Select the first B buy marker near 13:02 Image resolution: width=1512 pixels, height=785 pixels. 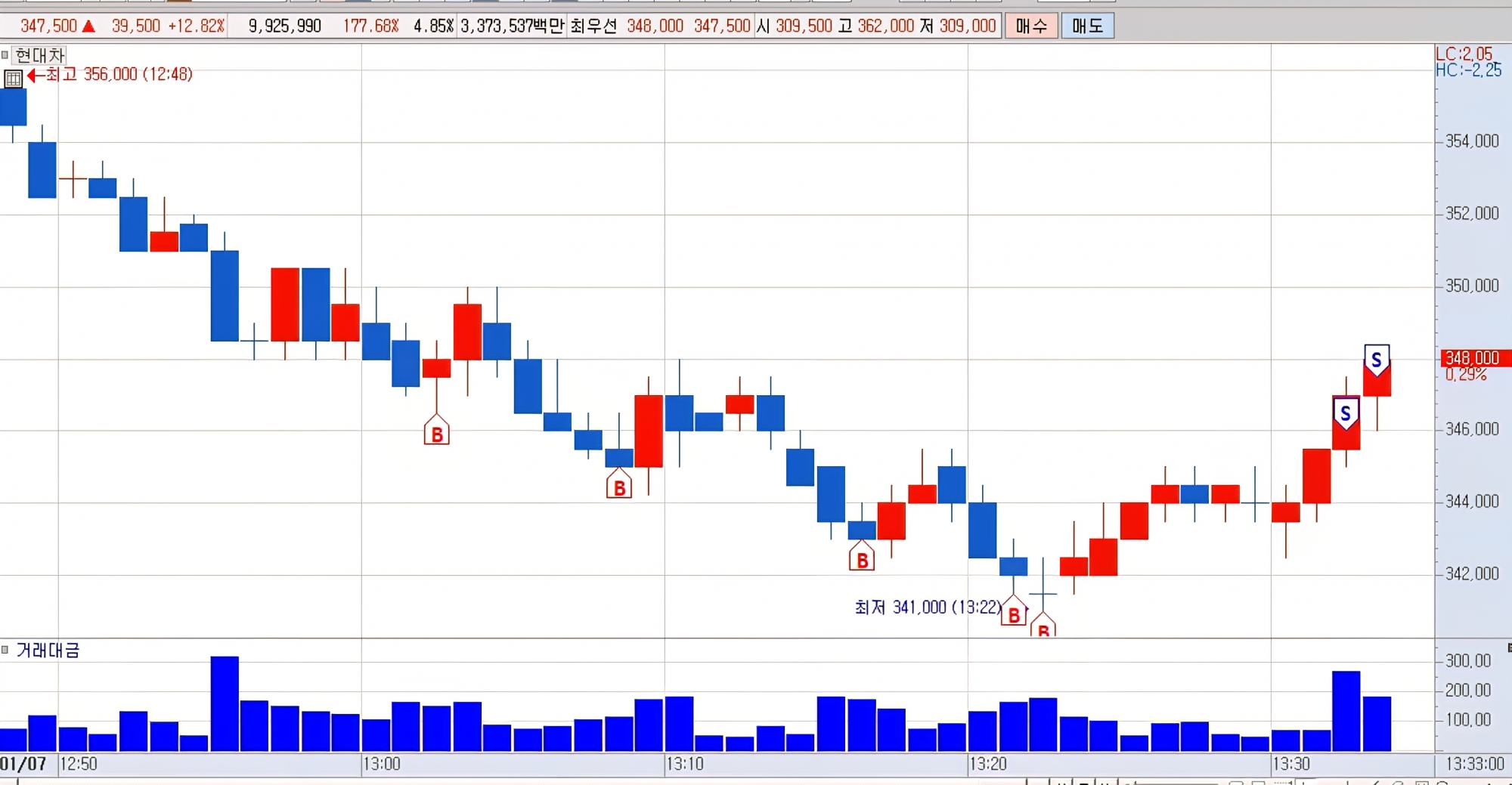pos(436,430)
